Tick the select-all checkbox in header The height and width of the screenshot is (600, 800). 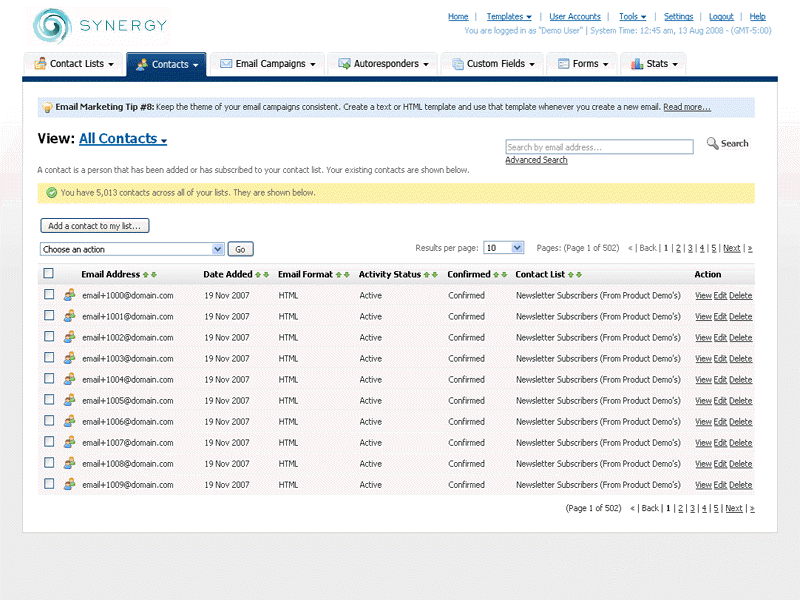(x=48, y=274)
